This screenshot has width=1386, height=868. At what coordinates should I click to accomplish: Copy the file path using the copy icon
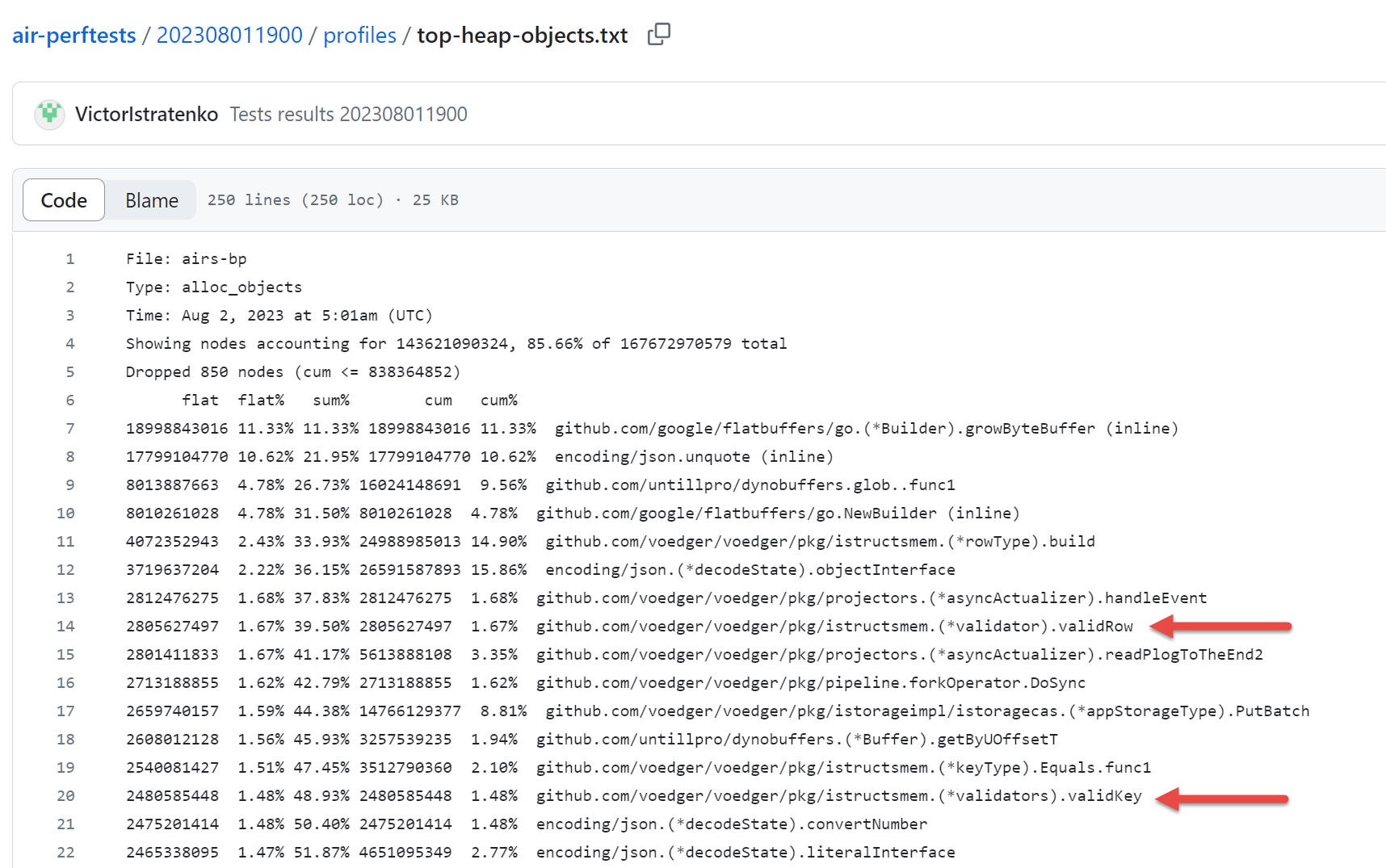click(658, 34)
